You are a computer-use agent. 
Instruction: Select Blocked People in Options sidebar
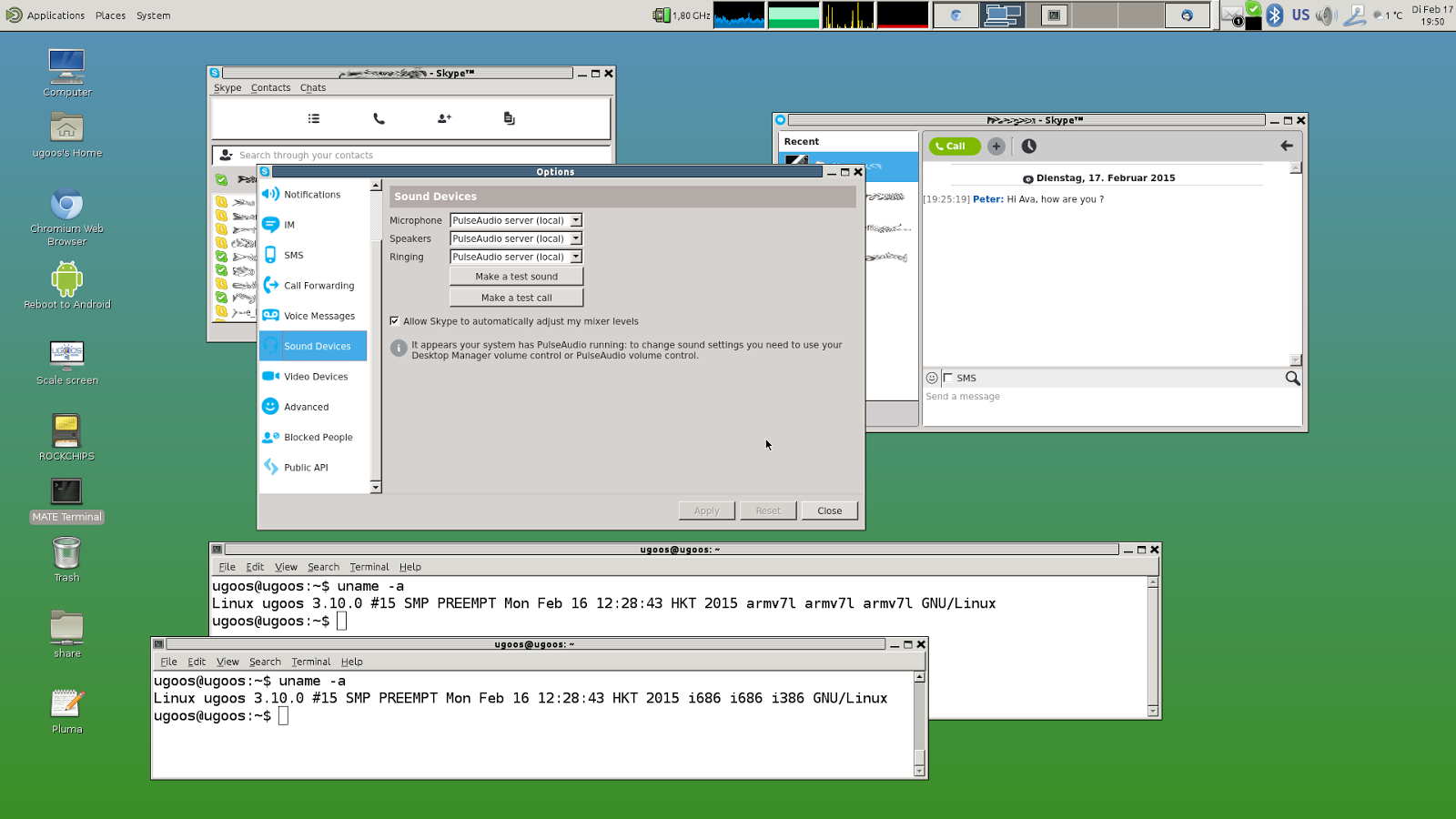pos(313,437)
